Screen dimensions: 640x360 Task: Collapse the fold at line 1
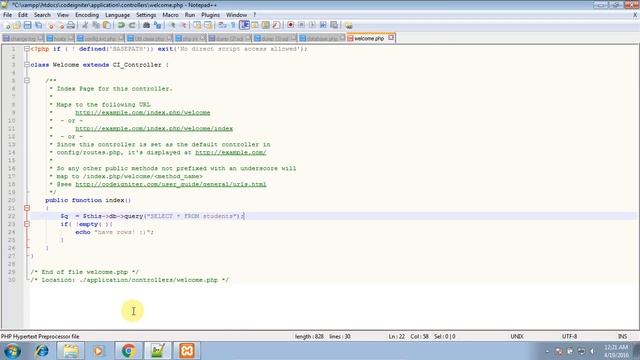tap(27, 49)
